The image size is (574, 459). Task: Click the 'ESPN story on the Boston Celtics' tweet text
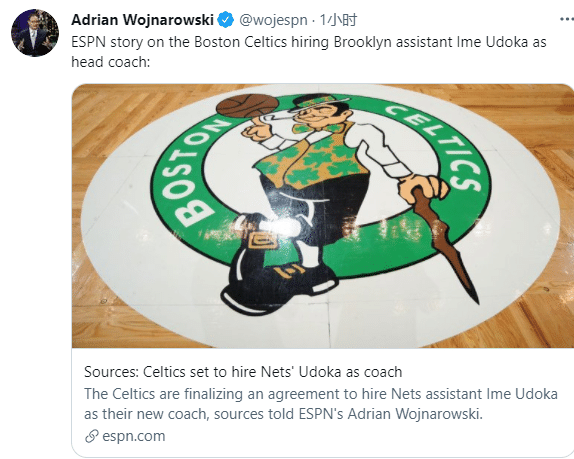point(309,42)
